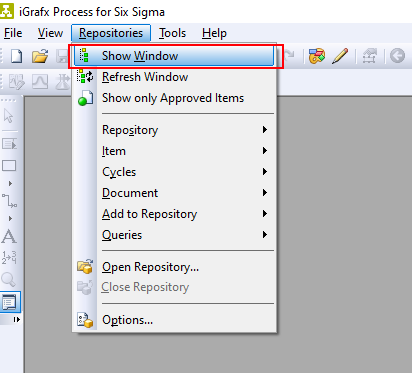Viewport: 412px width, 373px height.
Task: Click the New document icon in toolbar
Action: click(16, 56)
